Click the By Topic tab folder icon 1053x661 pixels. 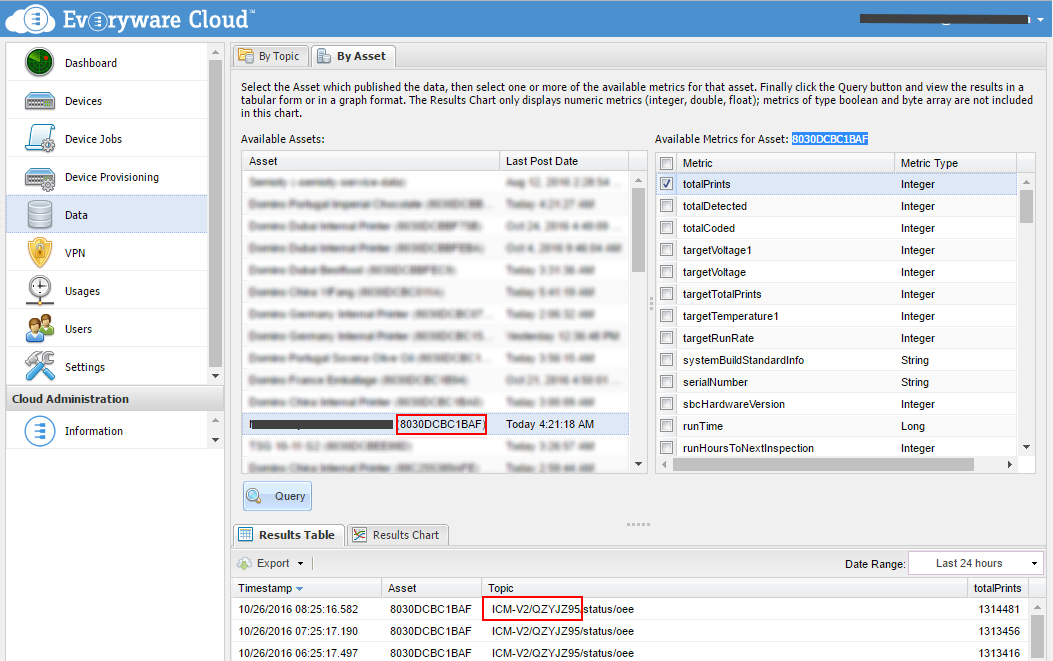tap(246, 56)
